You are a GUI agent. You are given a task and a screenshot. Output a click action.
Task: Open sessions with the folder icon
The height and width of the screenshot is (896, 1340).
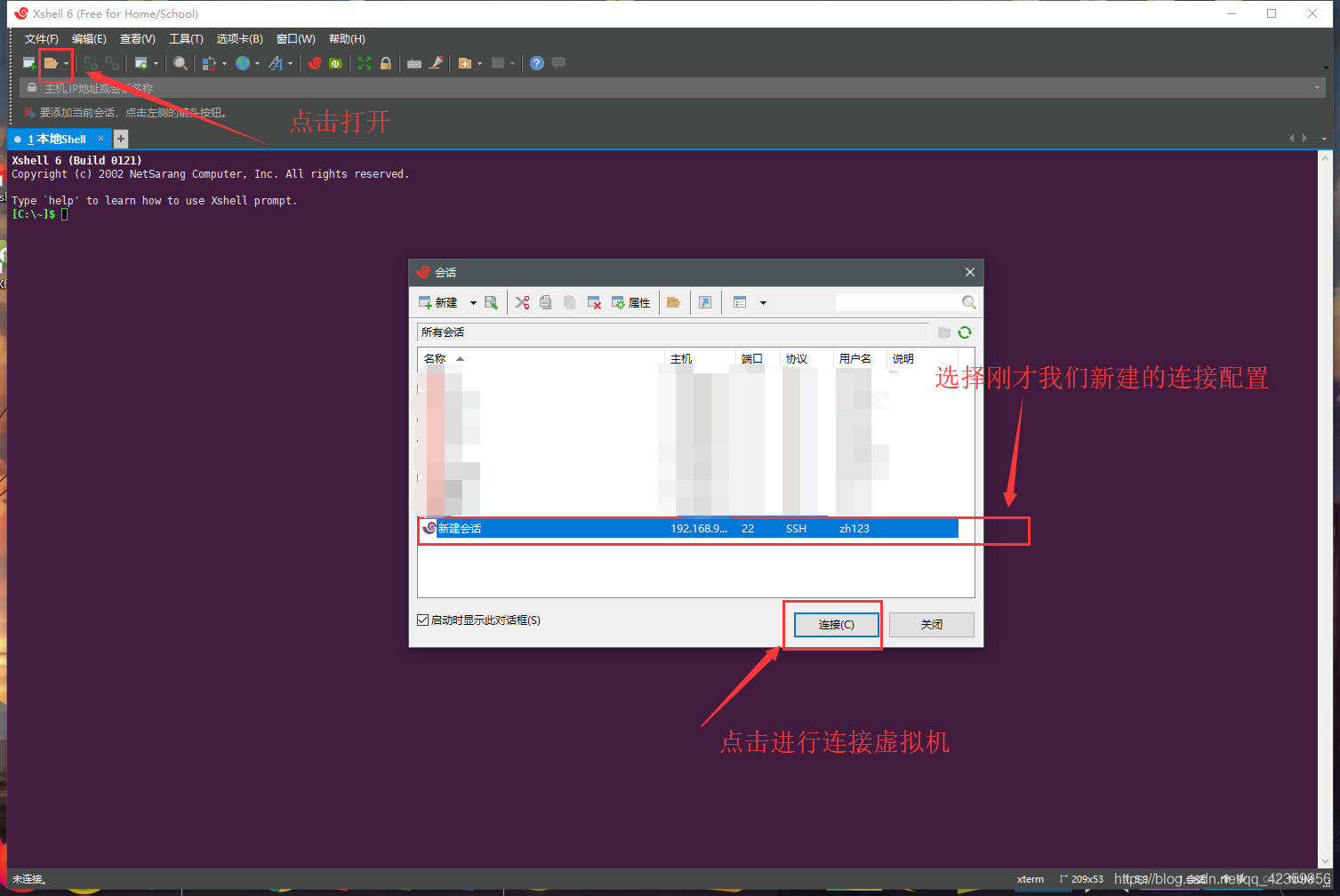pos(52,63)
